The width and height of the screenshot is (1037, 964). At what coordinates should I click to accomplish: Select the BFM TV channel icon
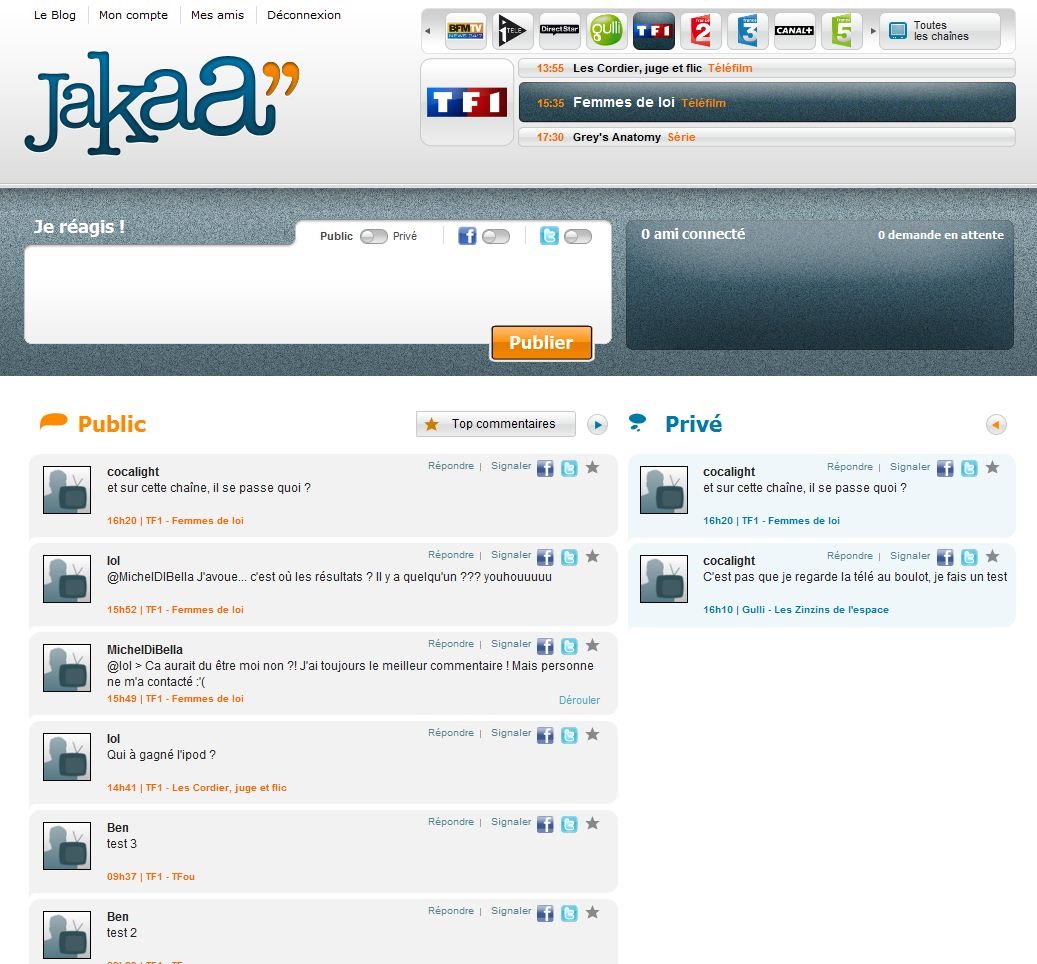coord(466,31)
